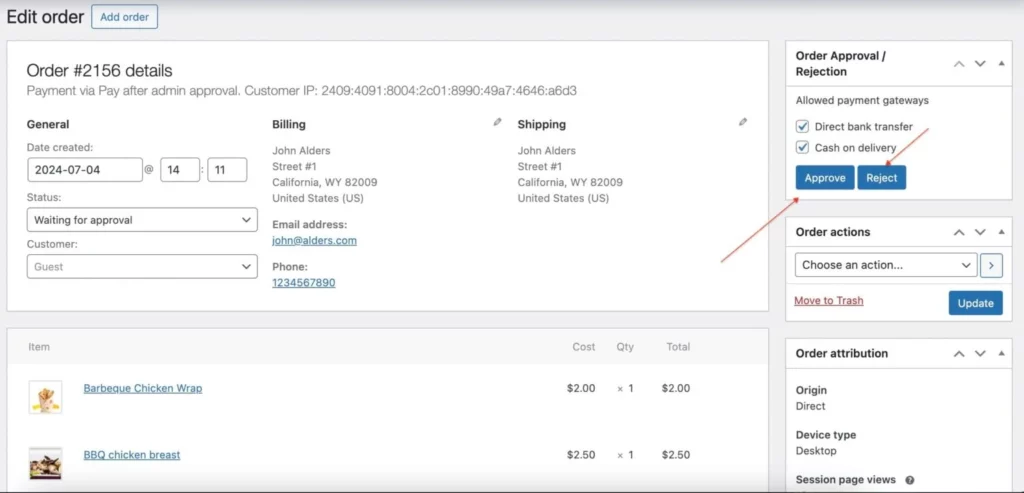Reject the order

tap(881, 178)
